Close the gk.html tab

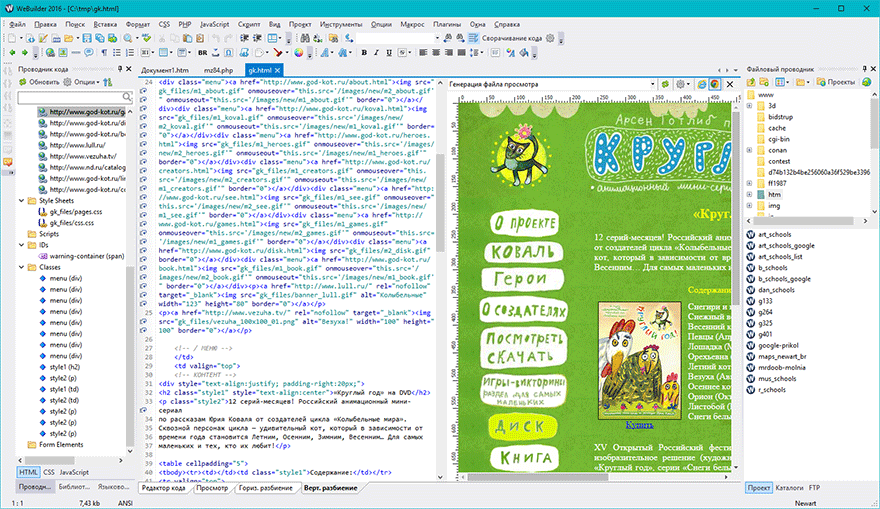pyautogui.click(x=277, y=70)
